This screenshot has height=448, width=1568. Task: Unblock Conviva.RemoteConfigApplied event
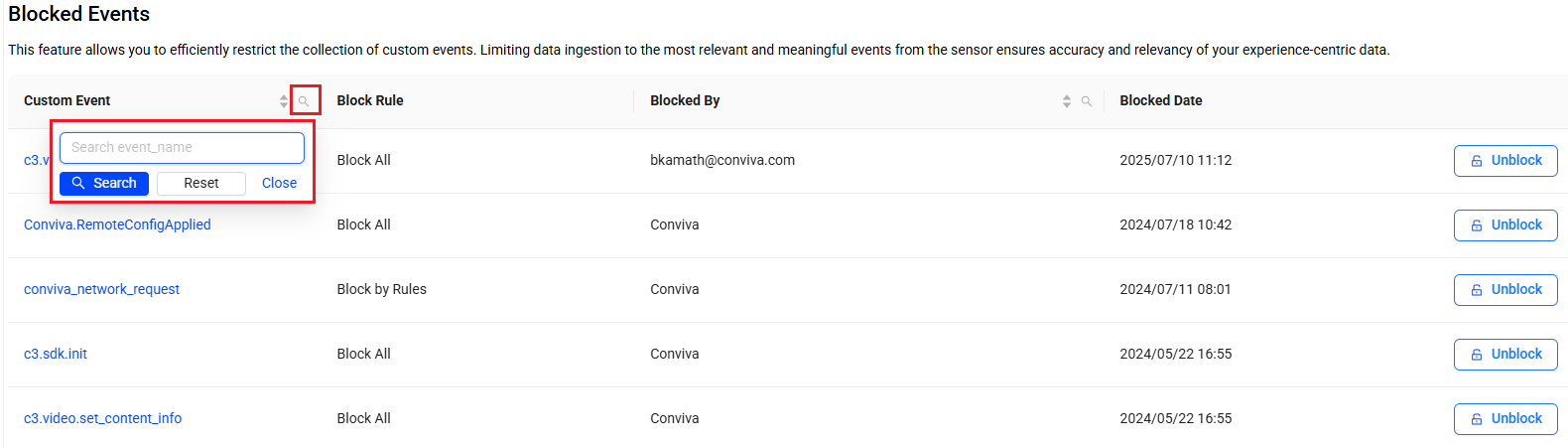pos(1505,225)
